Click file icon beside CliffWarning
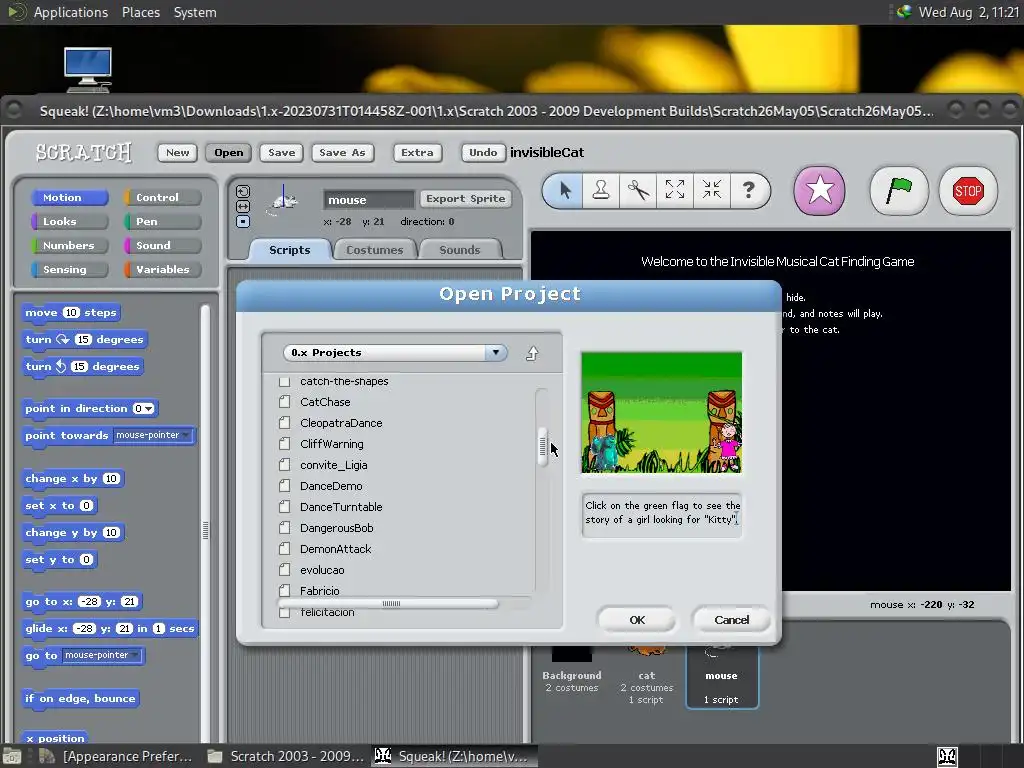The image size is (1024, 768). [284, 443]
